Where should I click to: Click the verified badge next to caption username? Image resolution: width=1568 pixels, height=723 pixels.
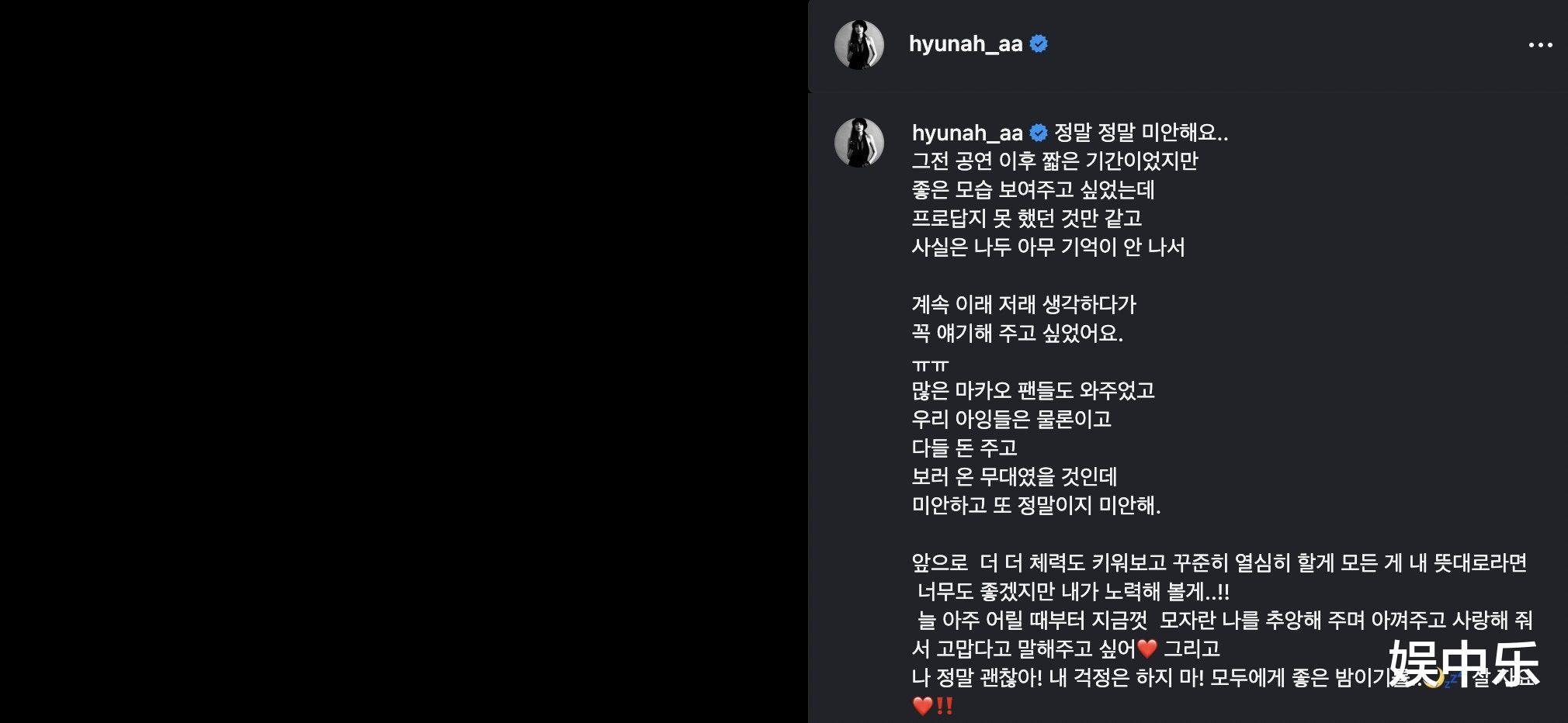[1039, 133]
